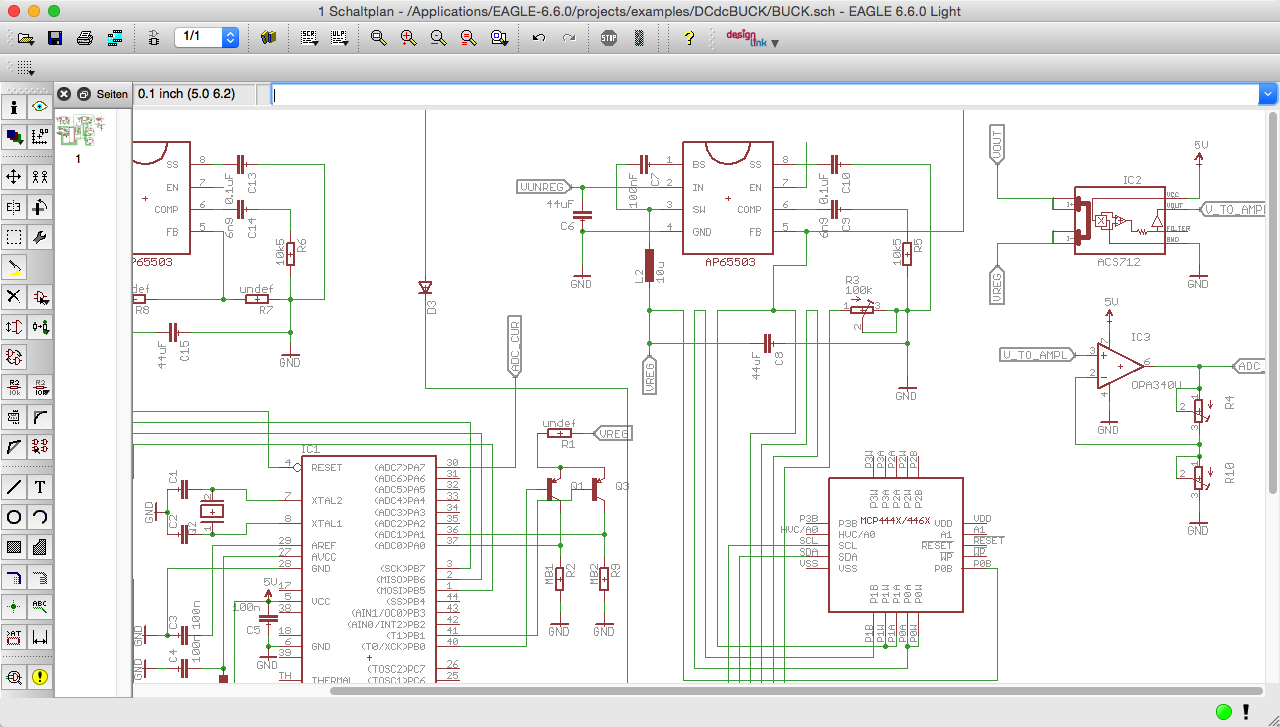Undock the Seiten sheets panel

point(83,94)
